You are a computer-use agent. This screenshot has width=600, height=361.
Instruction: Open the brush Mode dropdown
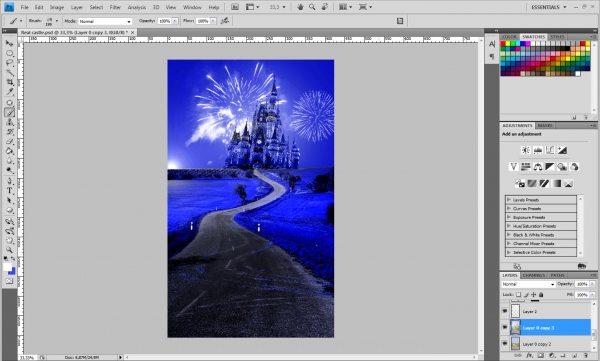pos(105,21)
